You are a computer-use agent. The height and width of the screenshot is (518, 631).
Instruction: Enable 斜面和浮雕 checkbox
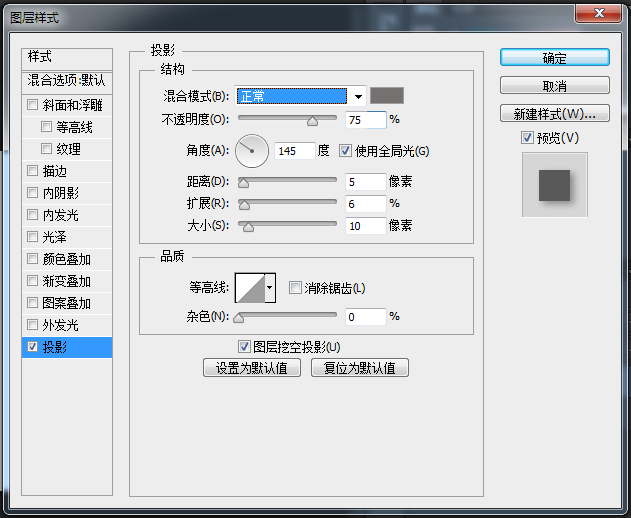[x=32, y=105]
